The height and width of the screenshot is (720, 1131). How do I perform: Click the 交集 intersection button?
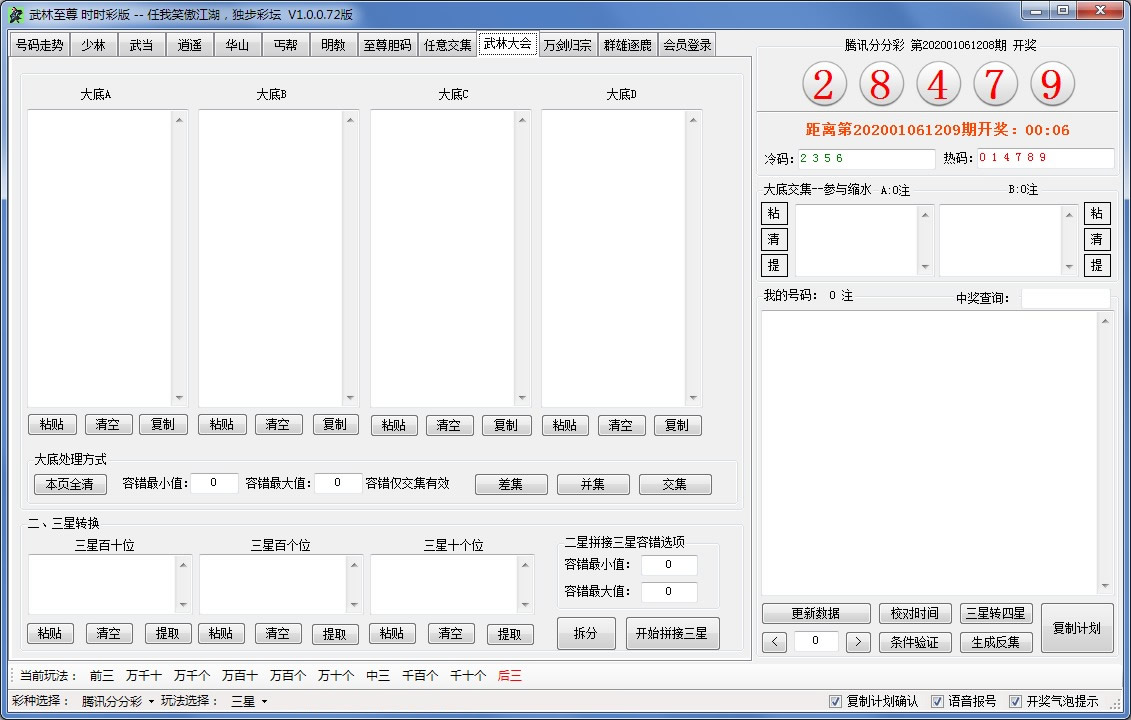coord(675,484)
